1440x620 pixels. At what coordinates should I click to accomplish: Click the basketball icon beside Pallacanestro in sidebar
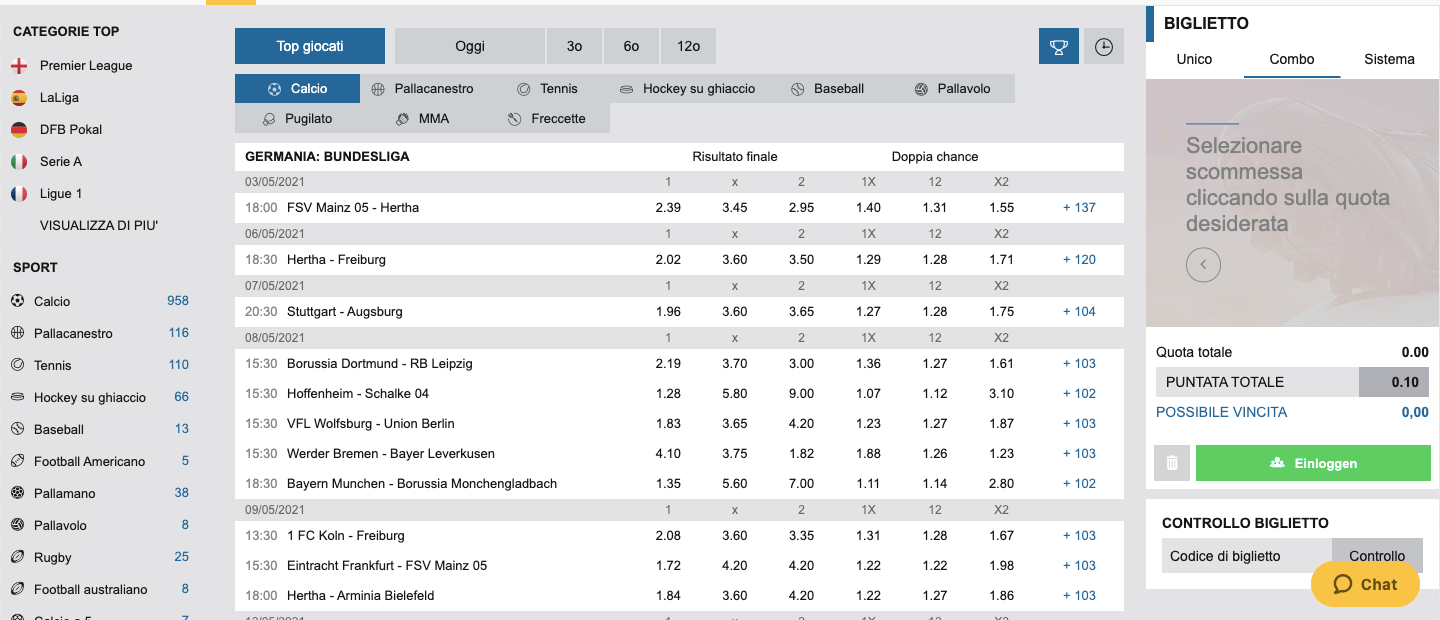[x=17, y=333]
